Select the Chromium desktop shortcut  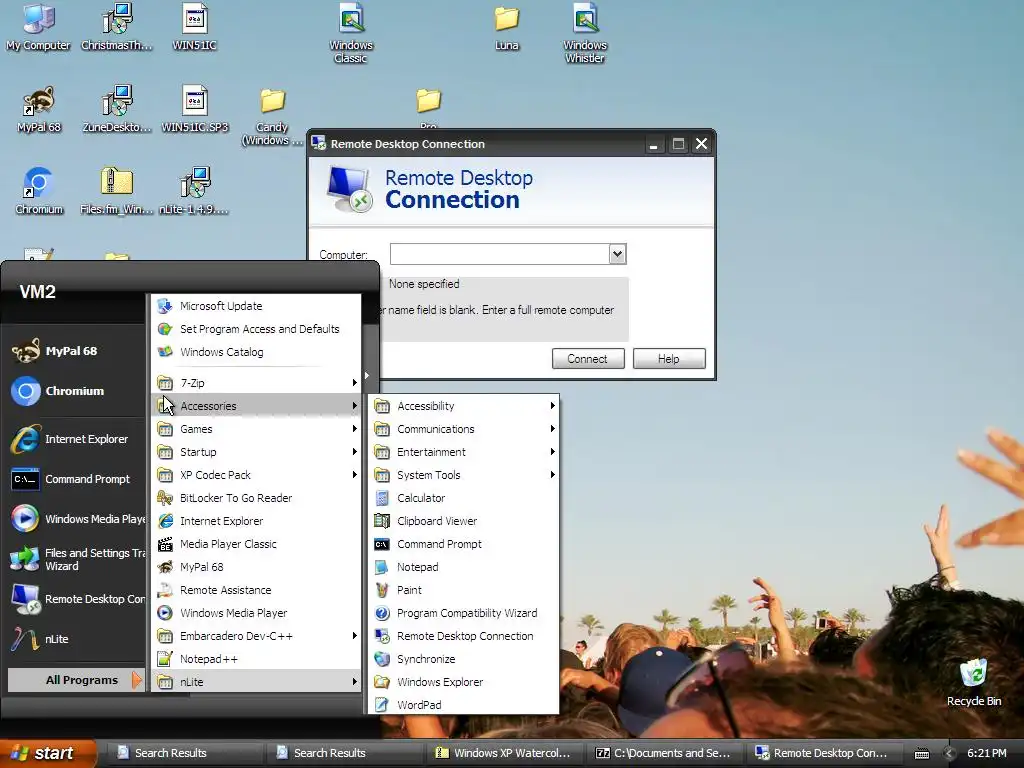point(39,191)
